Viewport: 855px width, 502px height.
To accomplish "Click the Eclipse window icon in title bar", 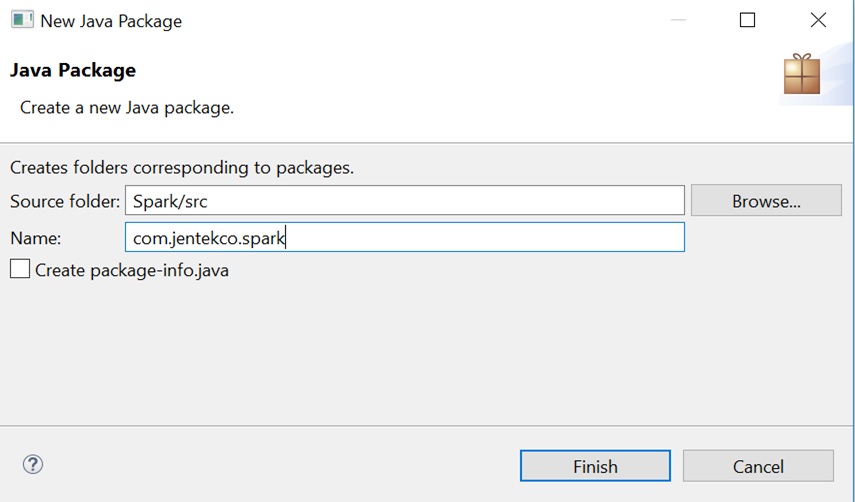I will [x=22, y=20].
